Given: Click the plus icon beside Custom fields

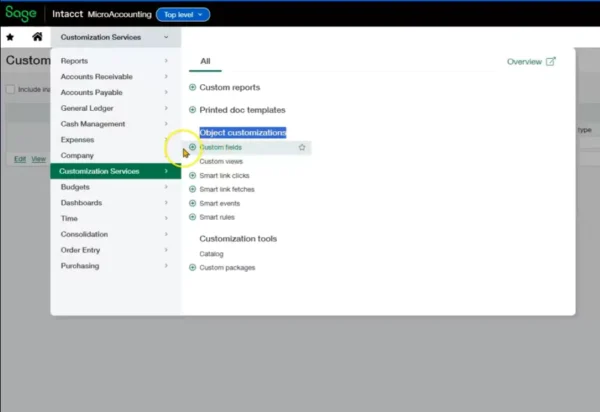Looking at the screenshot, I should pyautogui.click(x=192, y=147).
